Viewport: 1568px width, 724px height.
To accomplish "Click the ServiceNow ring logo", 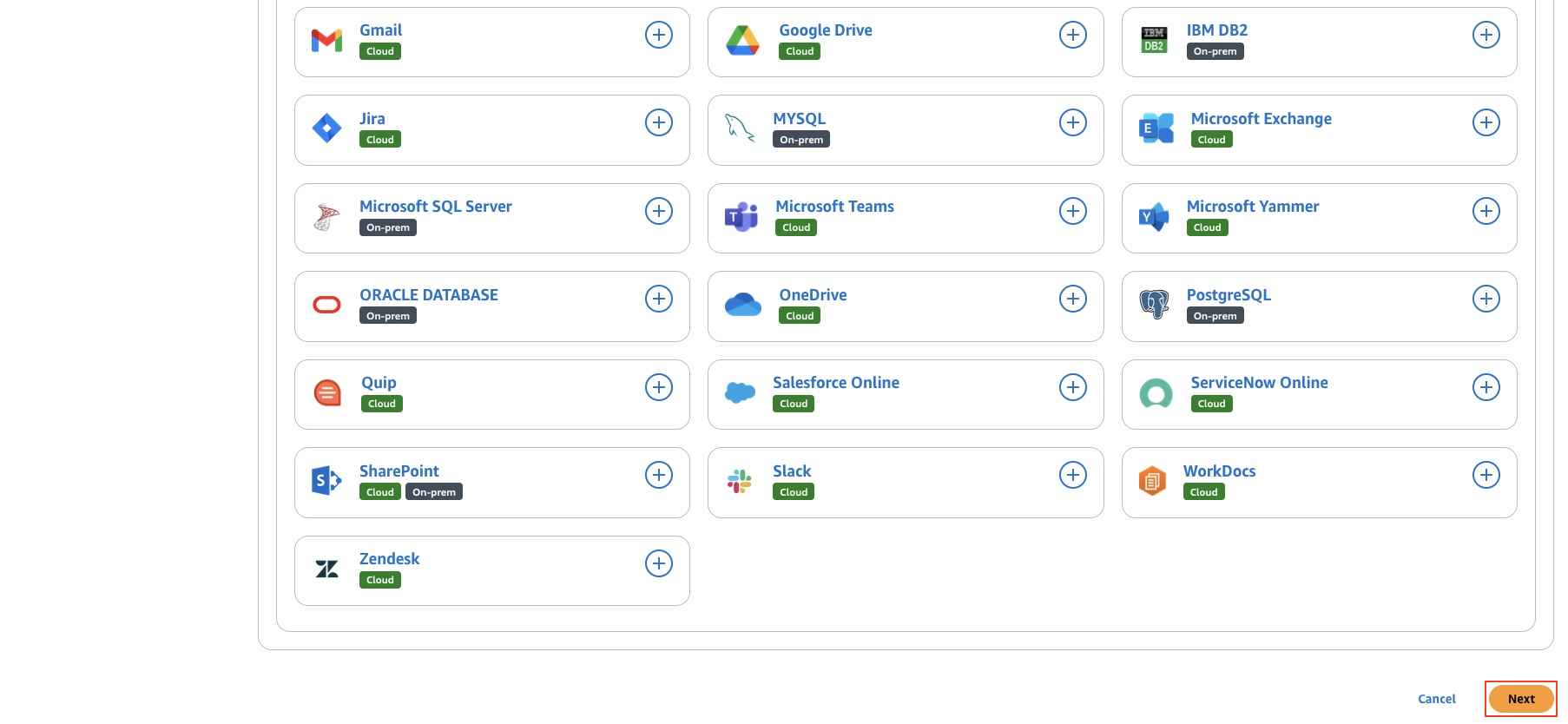I will 1156,394.
